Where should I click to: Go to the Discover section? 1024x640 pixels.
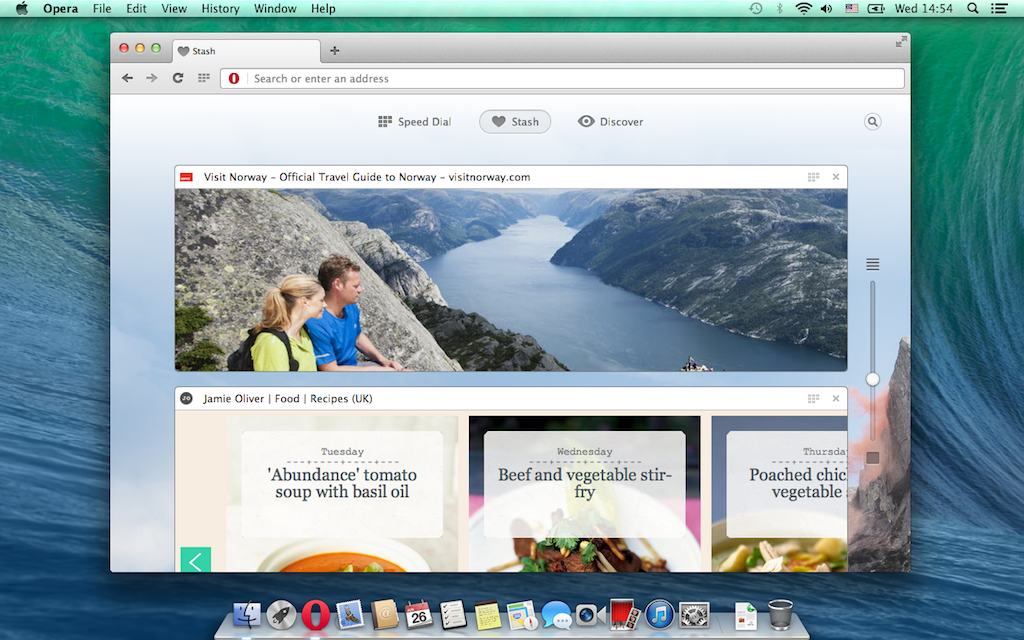click(x=610, y=122)
